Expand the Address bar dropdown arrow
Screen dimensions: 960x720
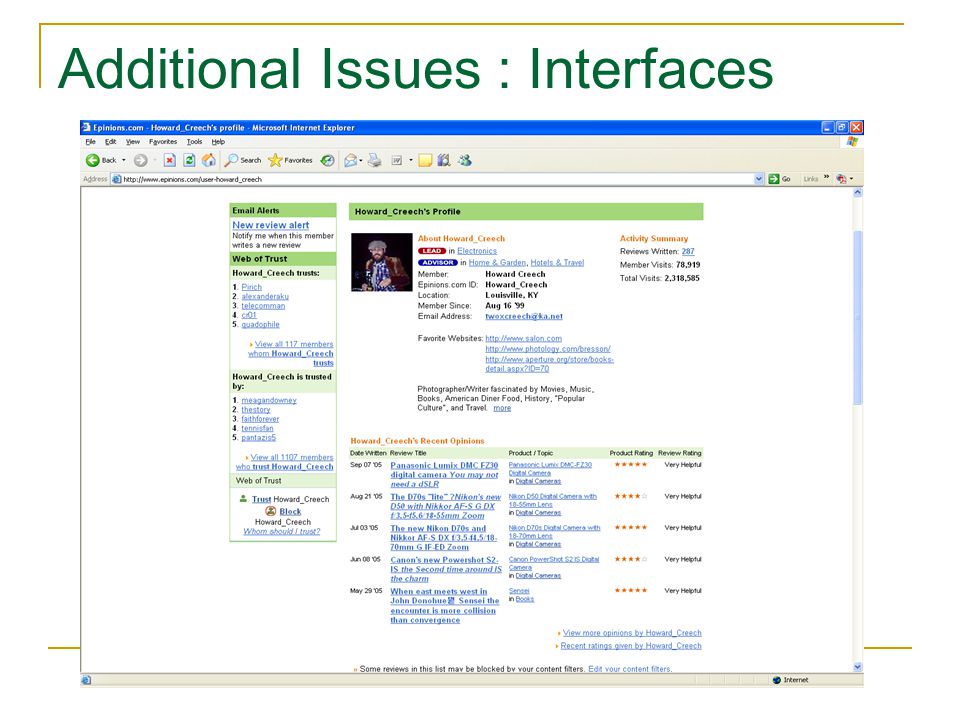[759, 179]
